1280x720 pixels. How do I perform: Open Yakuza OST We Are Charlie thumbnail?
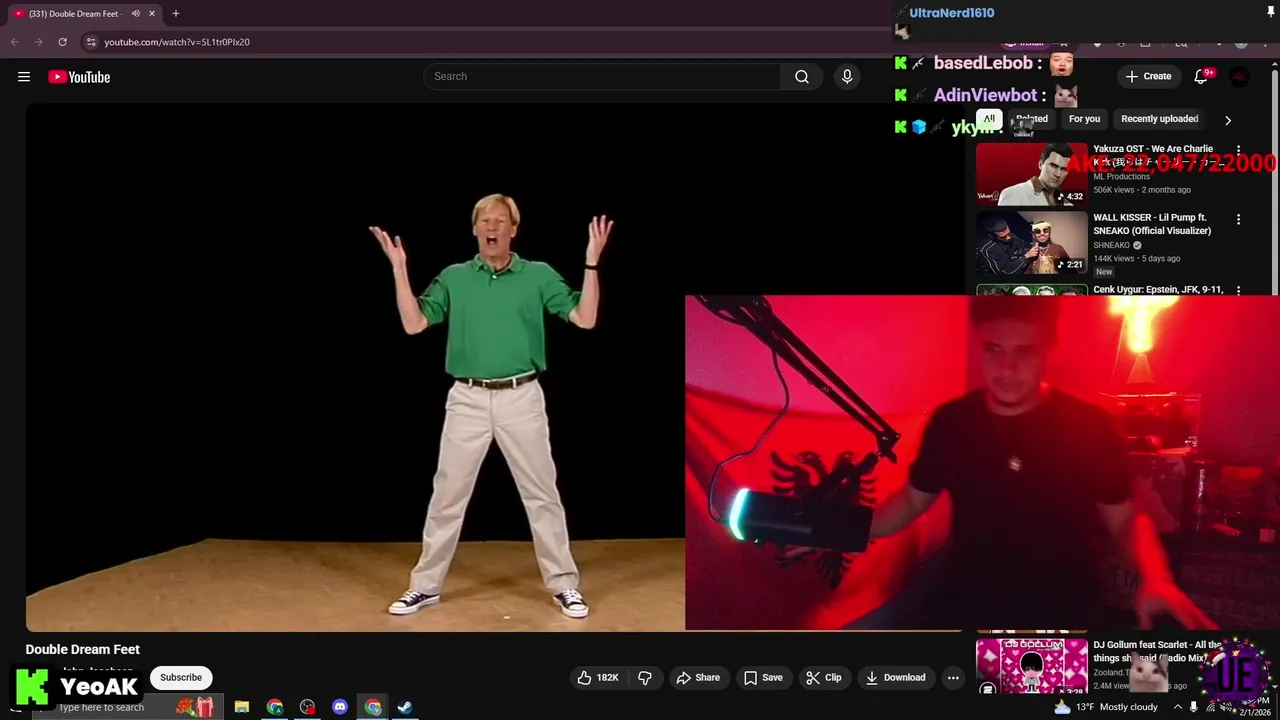[1031, 174]
